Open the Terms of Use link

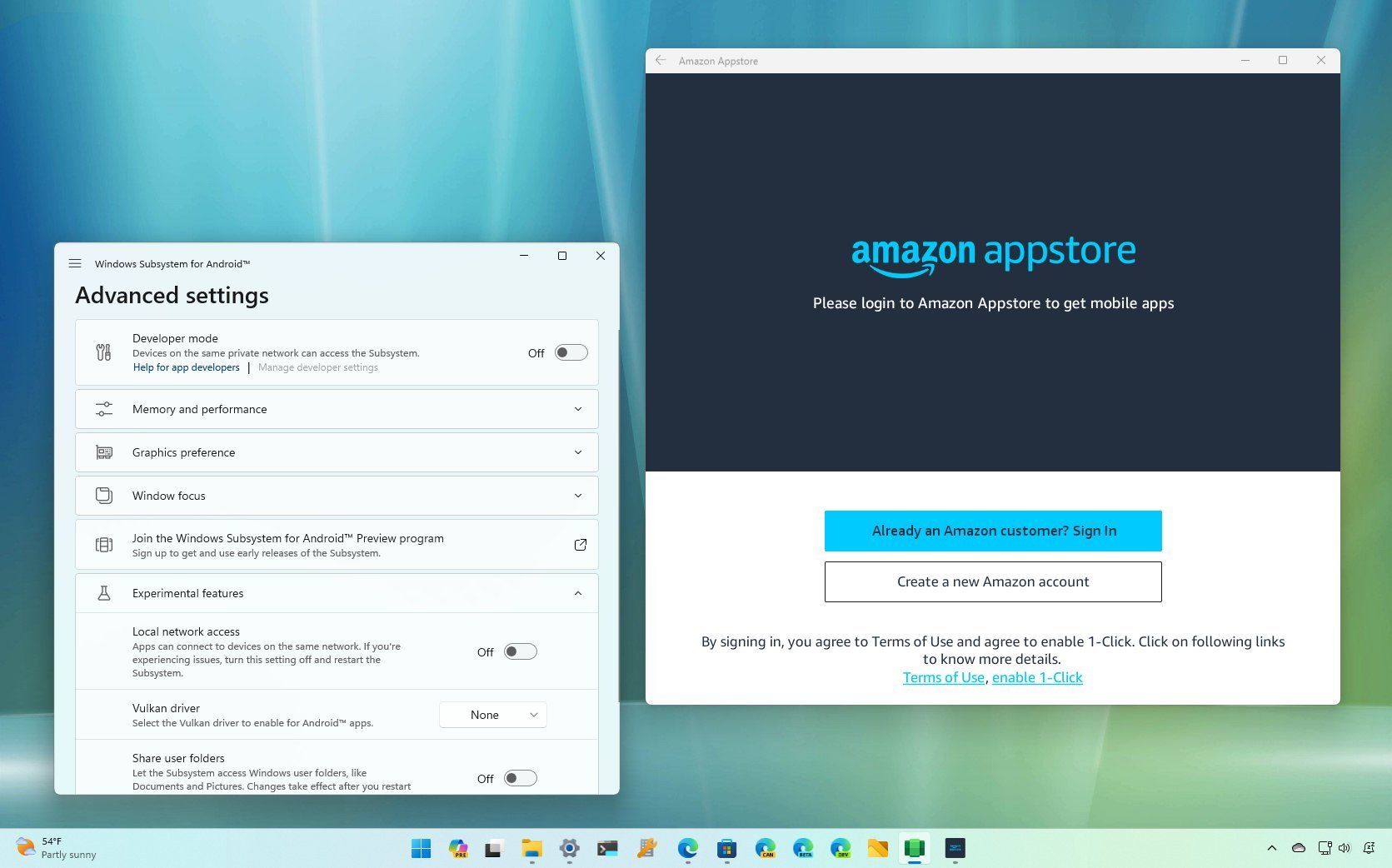coord(943,677)
